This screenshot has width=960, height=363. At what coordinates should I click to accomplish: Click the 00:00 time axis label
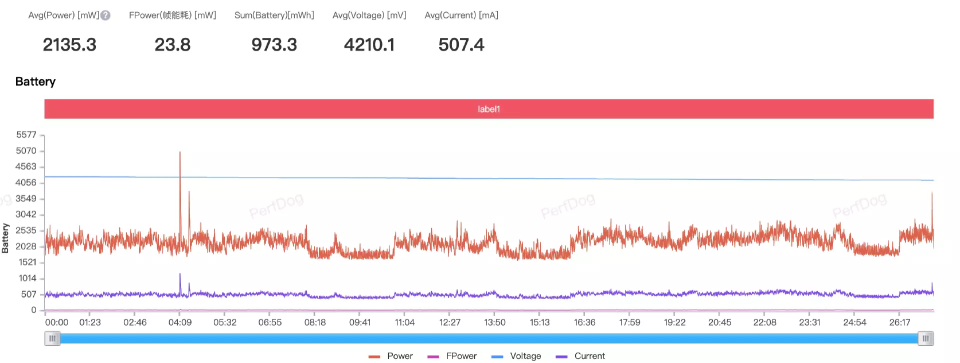[56, 322]
